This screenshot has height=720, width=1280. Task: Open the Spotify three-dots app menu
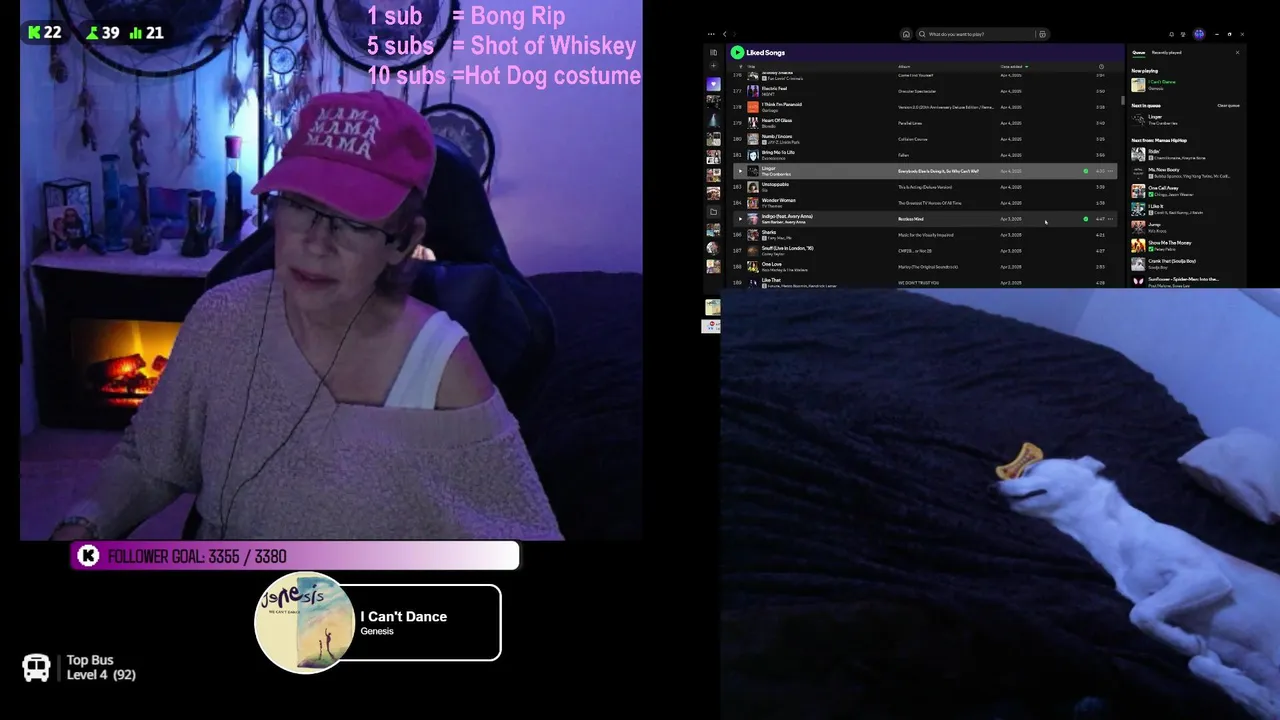tap(710, 34)
